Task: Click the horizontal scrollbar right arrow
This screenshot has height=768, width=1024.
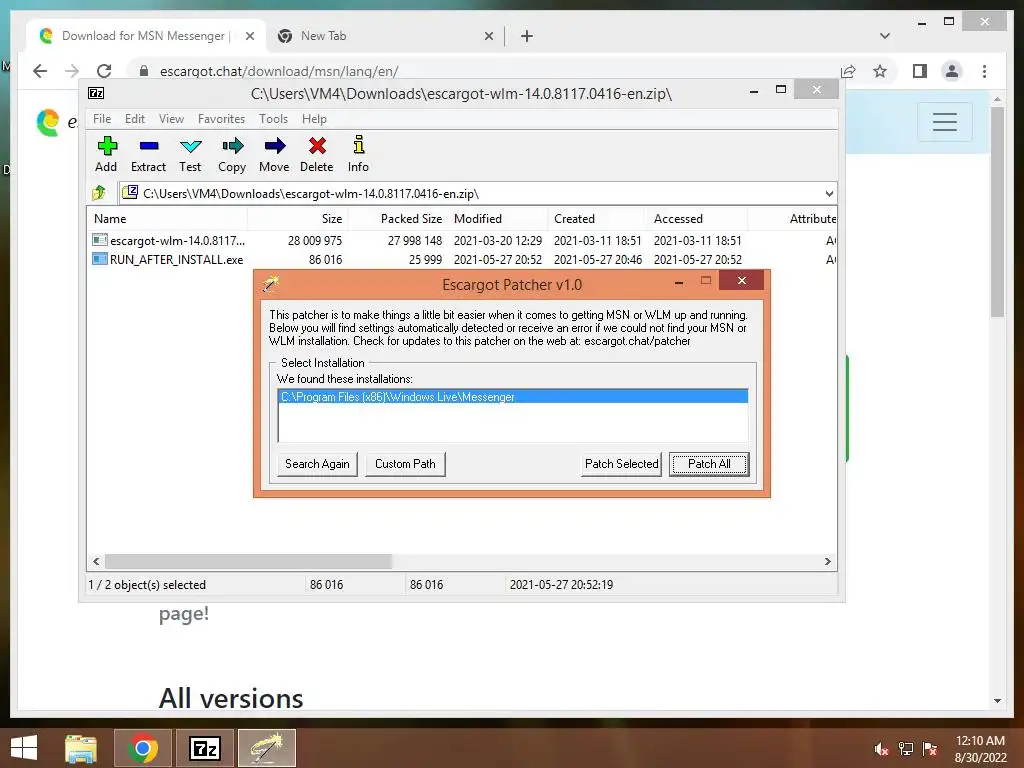Action: [827, 562]
